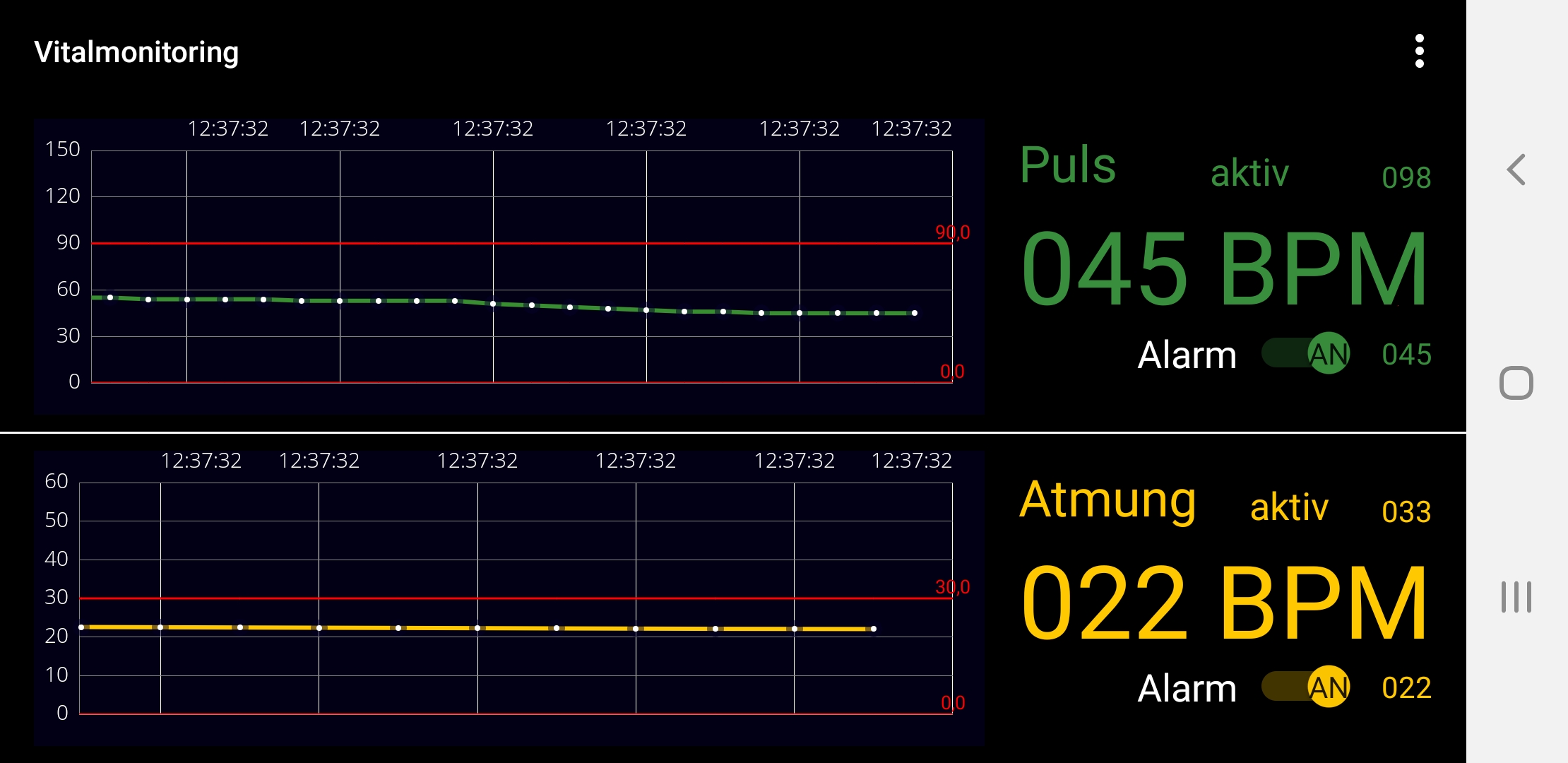Tap the breathing upper limit 033
This screenshot has width=1568, height=763.
coord(1406,511)
